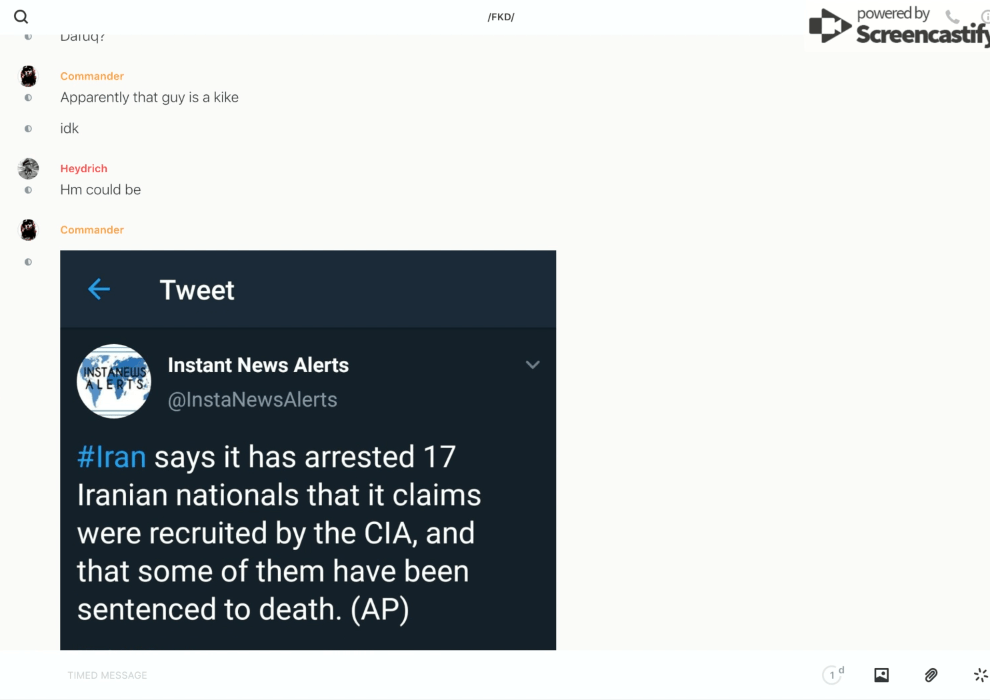
Task: Click the Instant News Alerts globe logo
Action: (114, 381)
